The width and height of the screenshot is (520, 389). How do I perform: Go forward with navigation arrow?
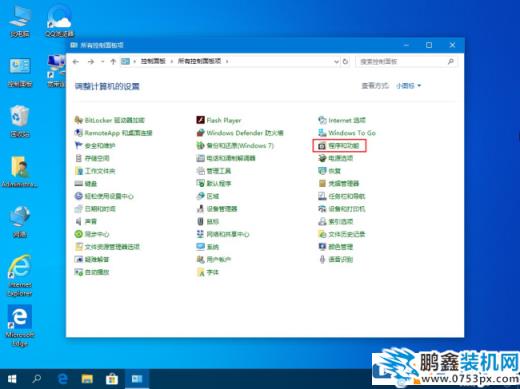[x=91, y=61]
